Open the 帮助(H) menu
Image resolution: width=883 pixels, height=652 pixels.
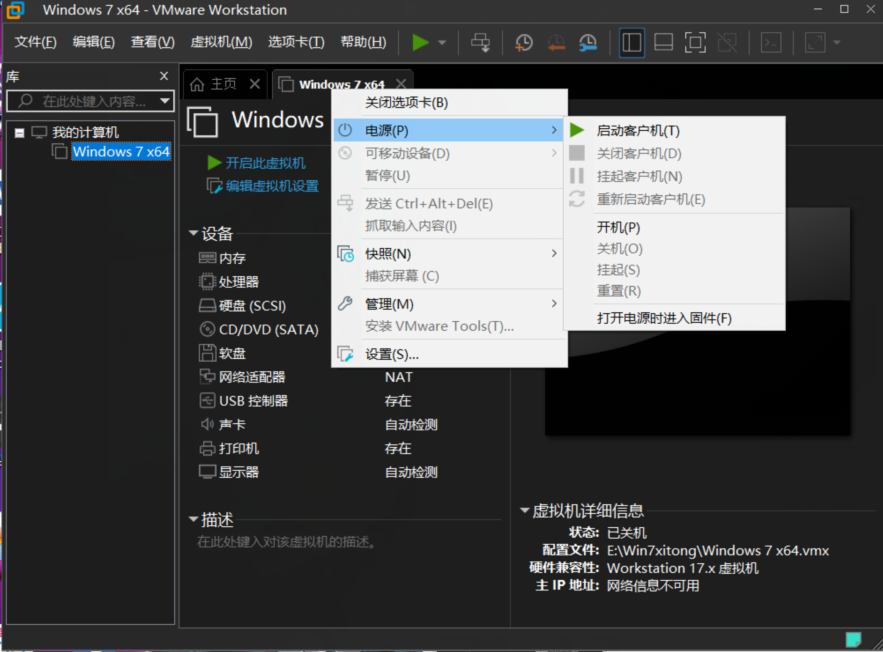pyautogui.click(x=363, y=42)
